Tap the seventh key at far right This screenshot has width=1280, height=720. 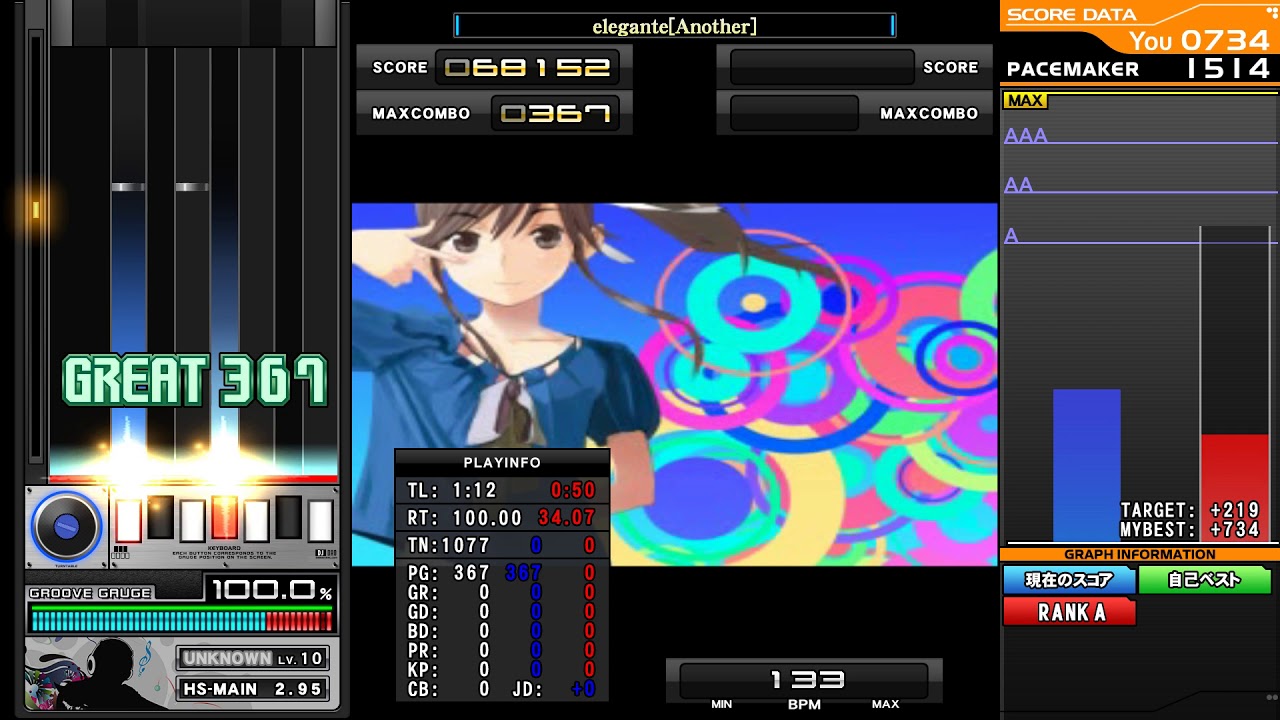320,521
